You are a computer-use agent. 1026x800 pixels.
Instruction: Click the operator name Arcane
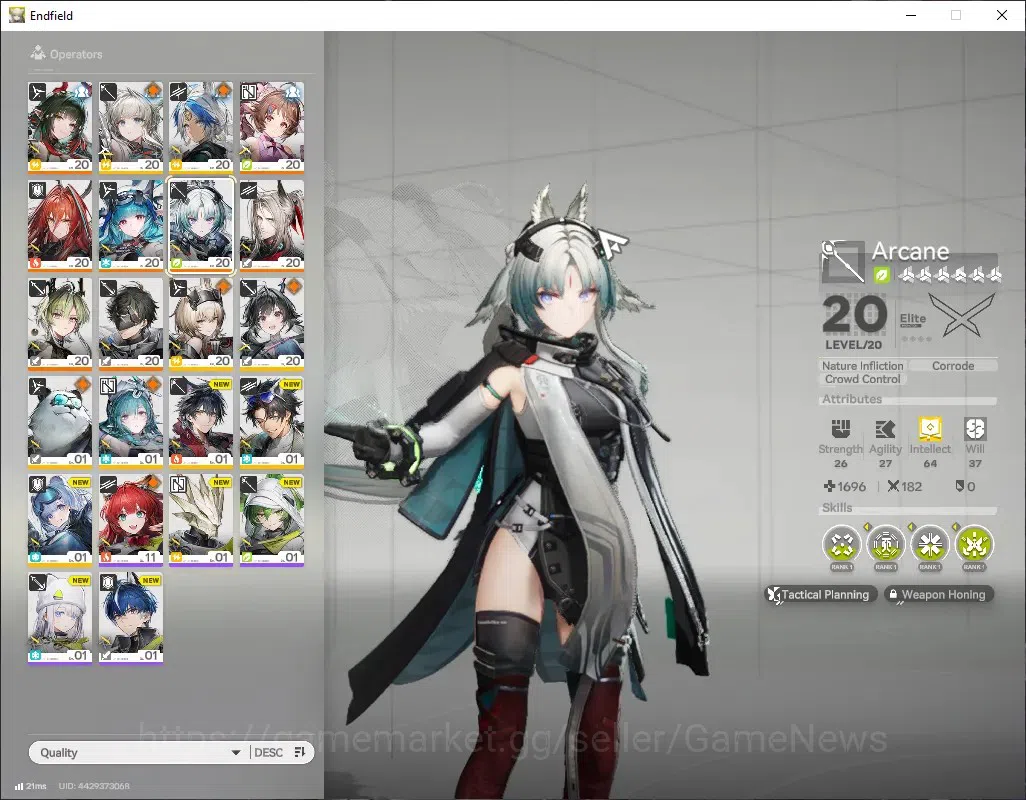(910, 251)
